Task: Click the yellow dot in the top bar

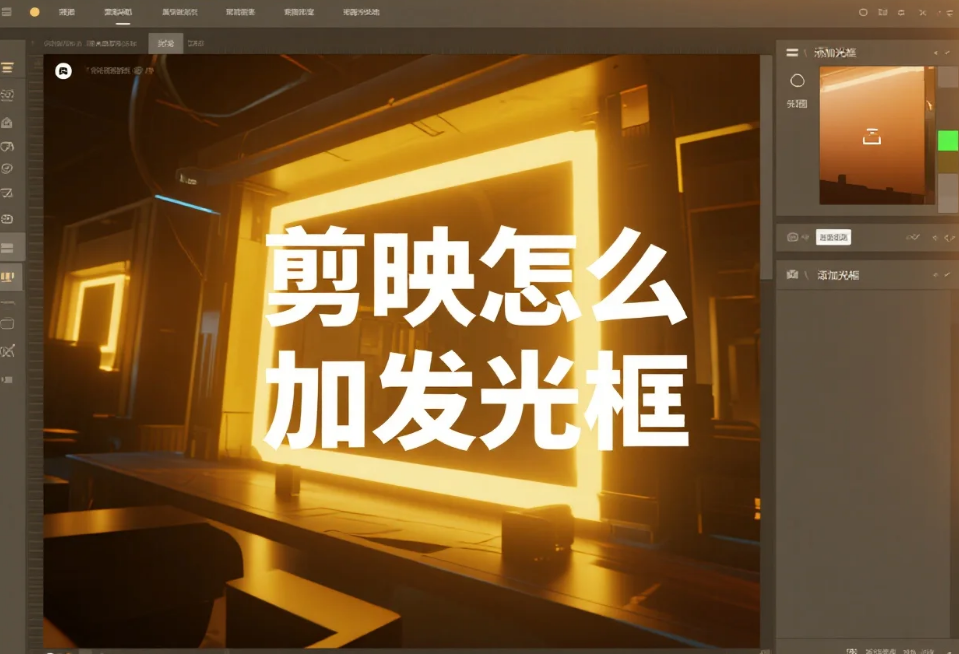Action: pyautogui.click(x=35, y=12)
